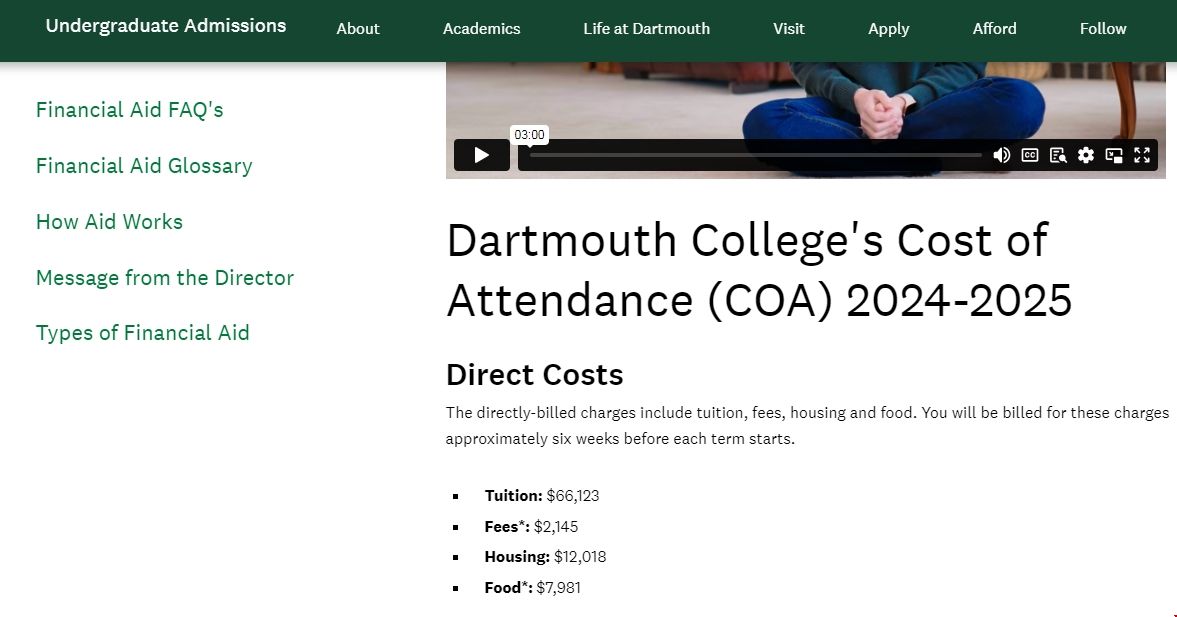Open Financial Aid Glossary page
1177x617 pixels.
coord(144,166)
